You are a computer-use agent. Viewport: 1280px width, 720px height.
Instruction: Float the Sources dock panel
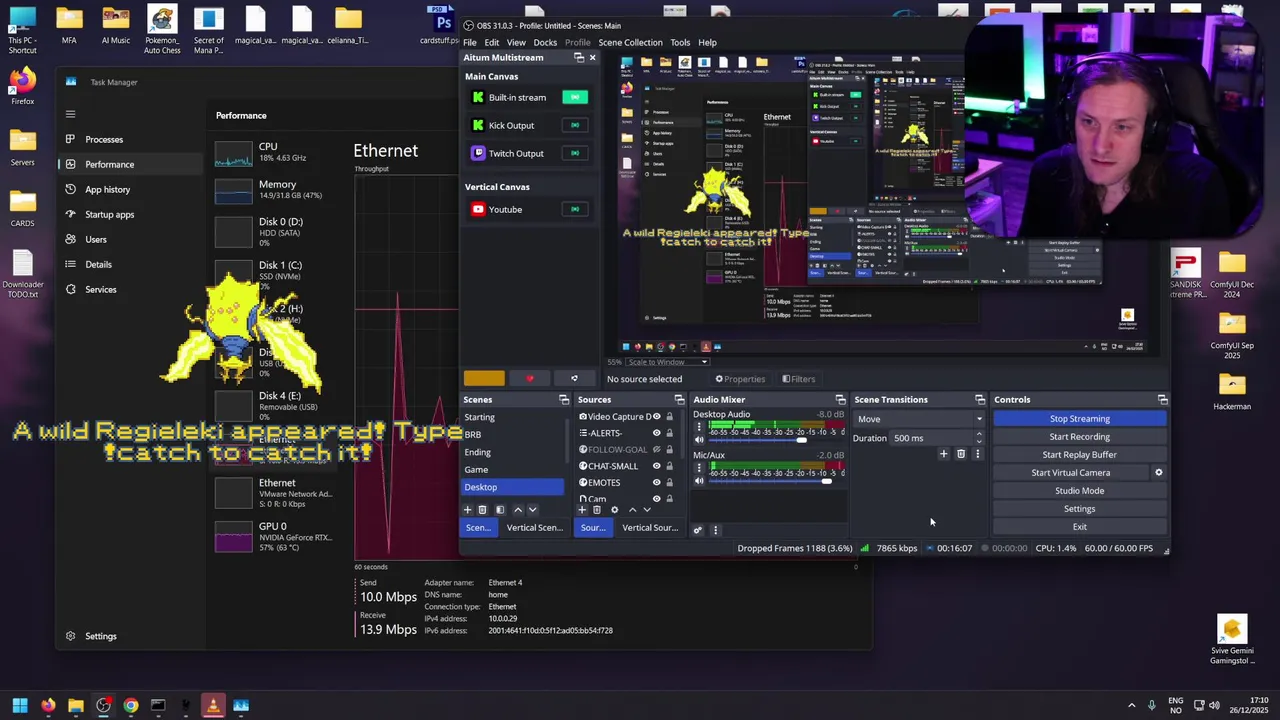680,400
